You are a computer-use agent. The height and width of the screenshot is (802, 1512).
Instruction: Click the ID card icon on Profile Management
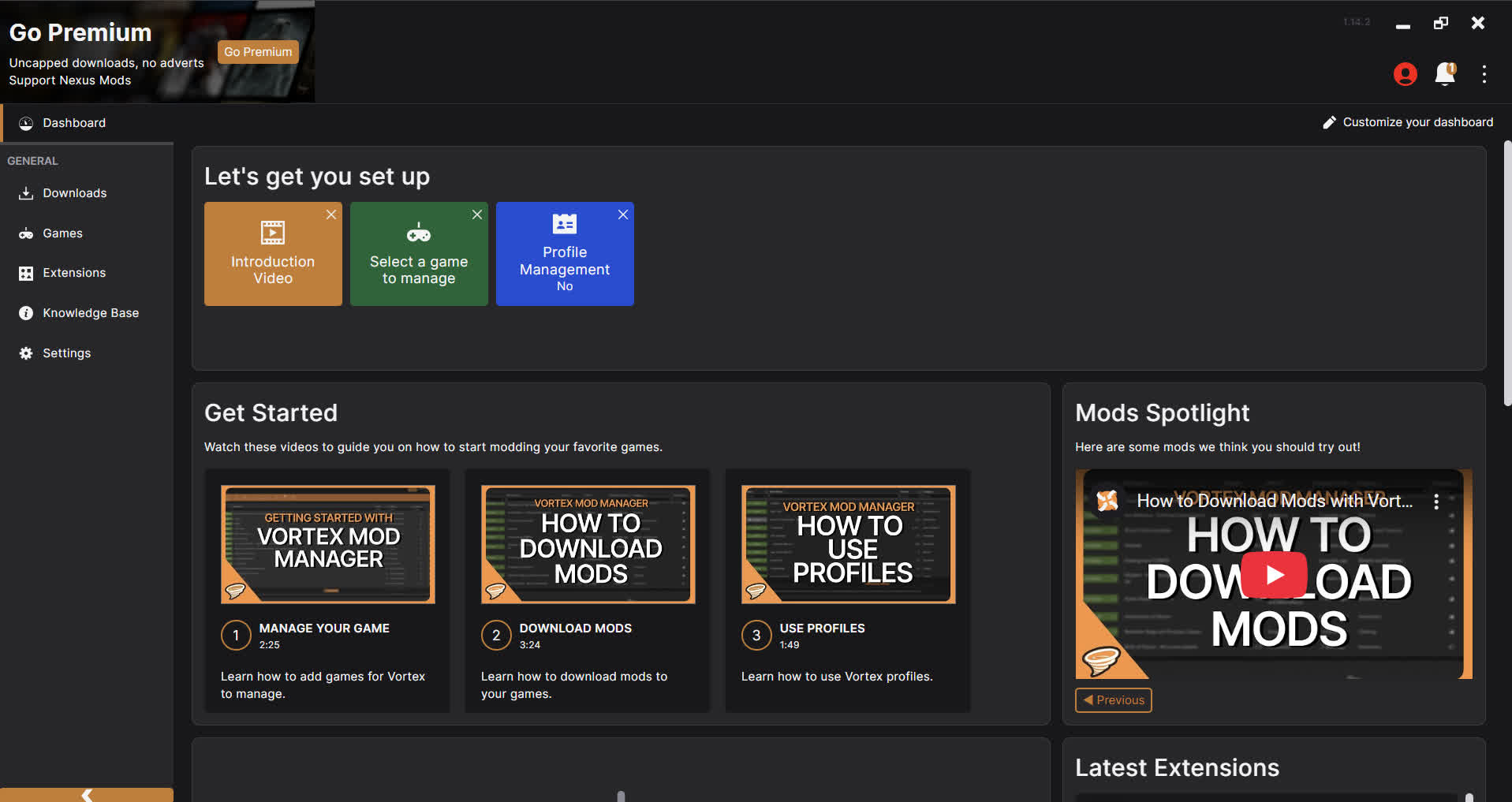point(565,224)
